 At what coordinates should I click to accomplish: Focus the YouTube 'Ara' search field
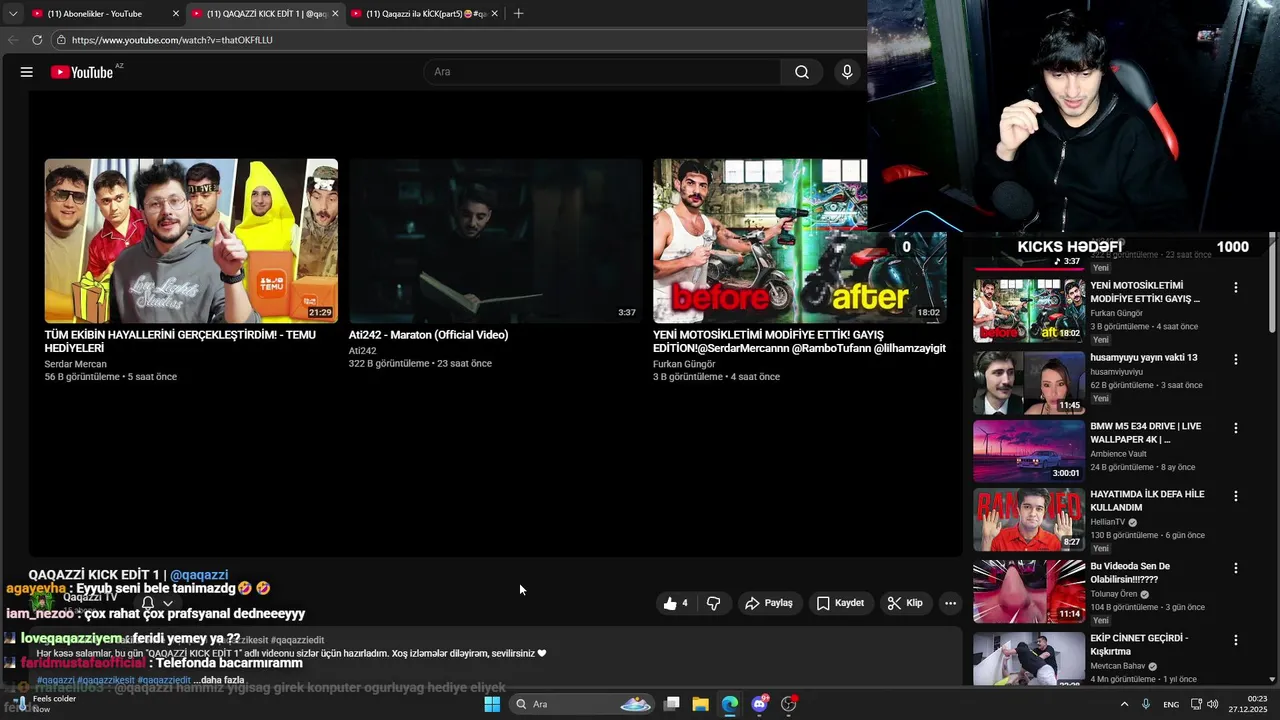pyautogui.click(x=602, y=72)
